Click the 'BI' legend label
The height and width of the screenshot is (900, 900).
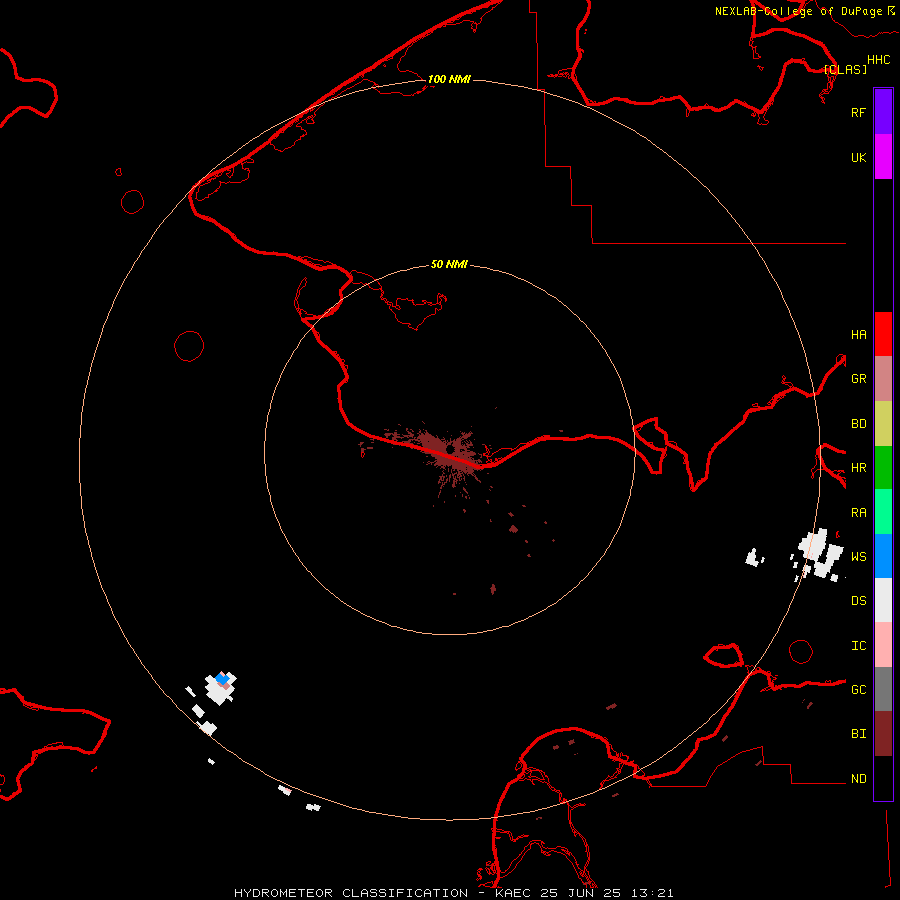(858, 734)
